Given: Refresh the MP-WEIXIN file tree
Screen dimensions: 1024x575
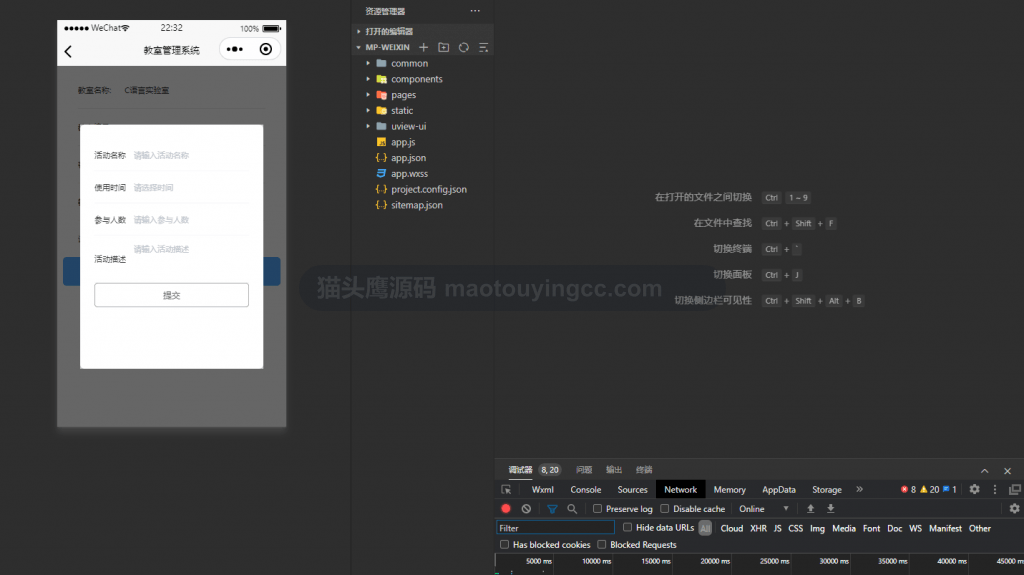Looking at the screenshot, I should [464, 47].
